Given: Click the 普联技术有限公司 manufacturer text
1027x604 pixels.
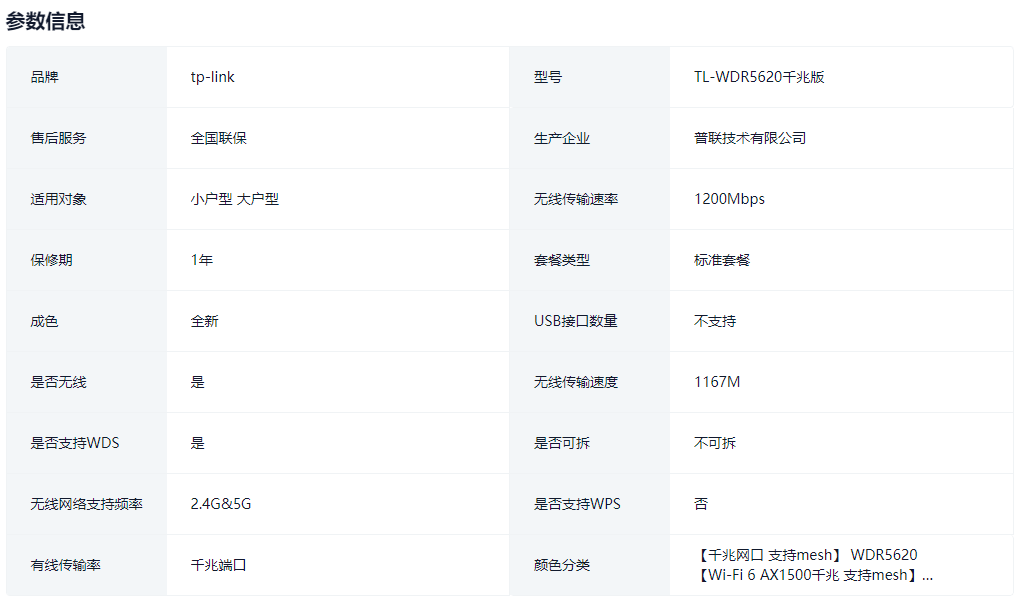Looking at the screenshot, I should [749, 138].
